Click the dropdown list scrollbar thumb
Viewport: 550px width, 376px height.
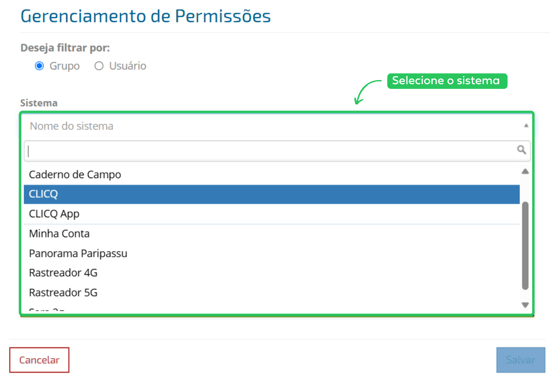tap(525, 246)
